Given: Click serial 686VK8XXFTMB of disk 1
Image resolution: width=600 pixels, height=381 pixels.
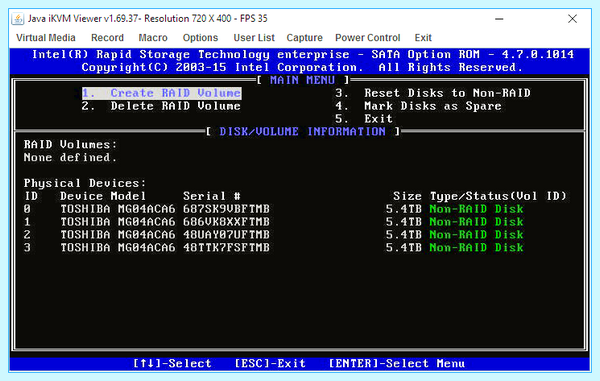Looking at the screenshot, I should point(226,222).
